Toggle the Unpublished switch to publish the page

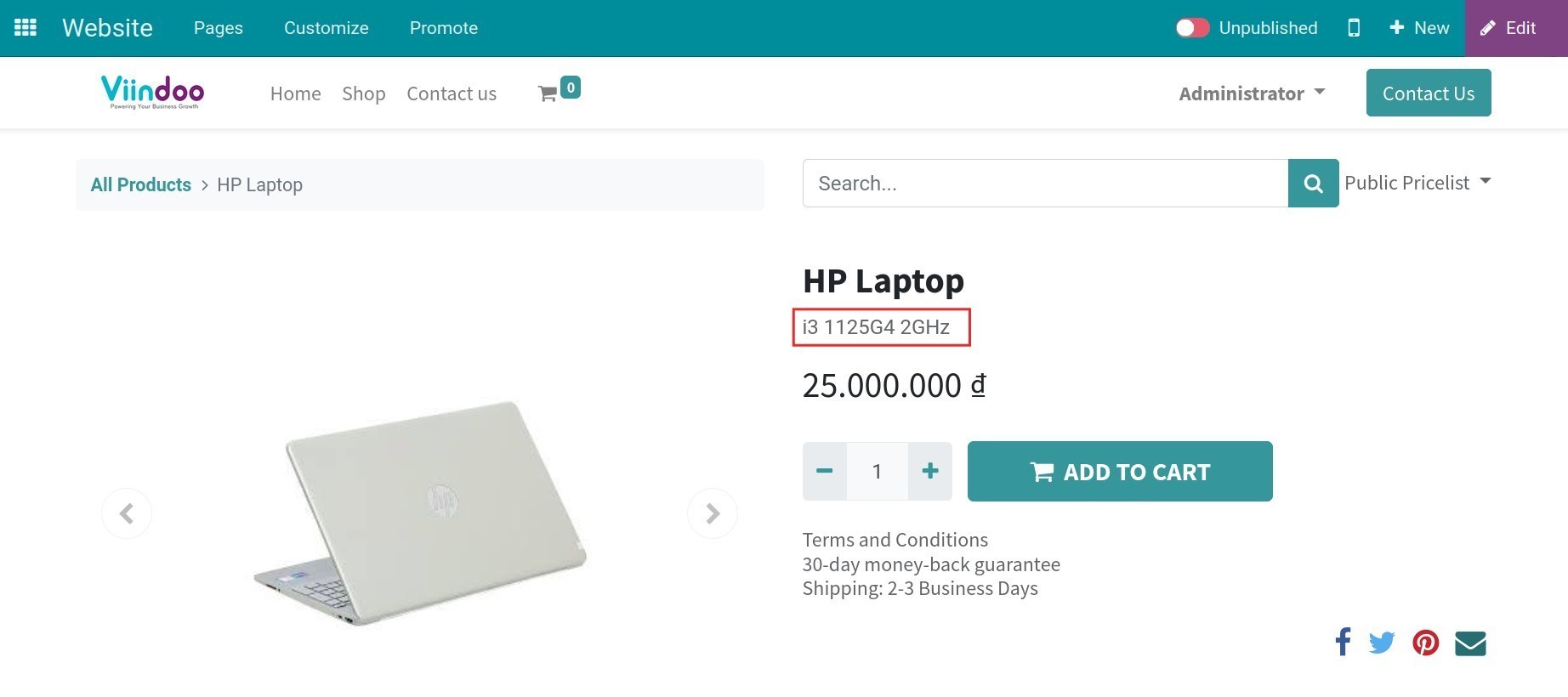click(1192, 27)
